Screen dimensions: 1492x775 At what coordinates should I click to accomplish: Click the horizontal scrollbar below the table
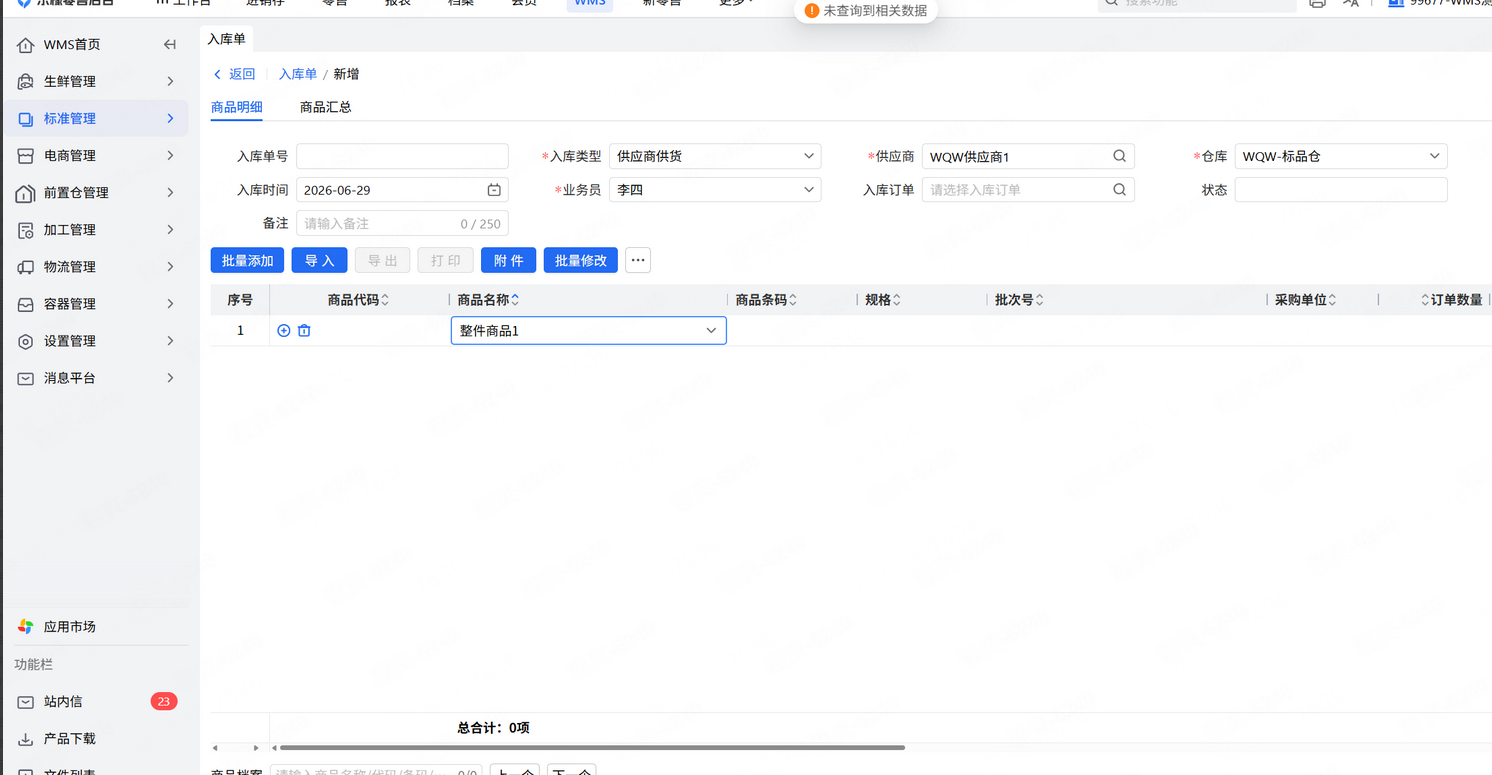[x=592, y=748]
